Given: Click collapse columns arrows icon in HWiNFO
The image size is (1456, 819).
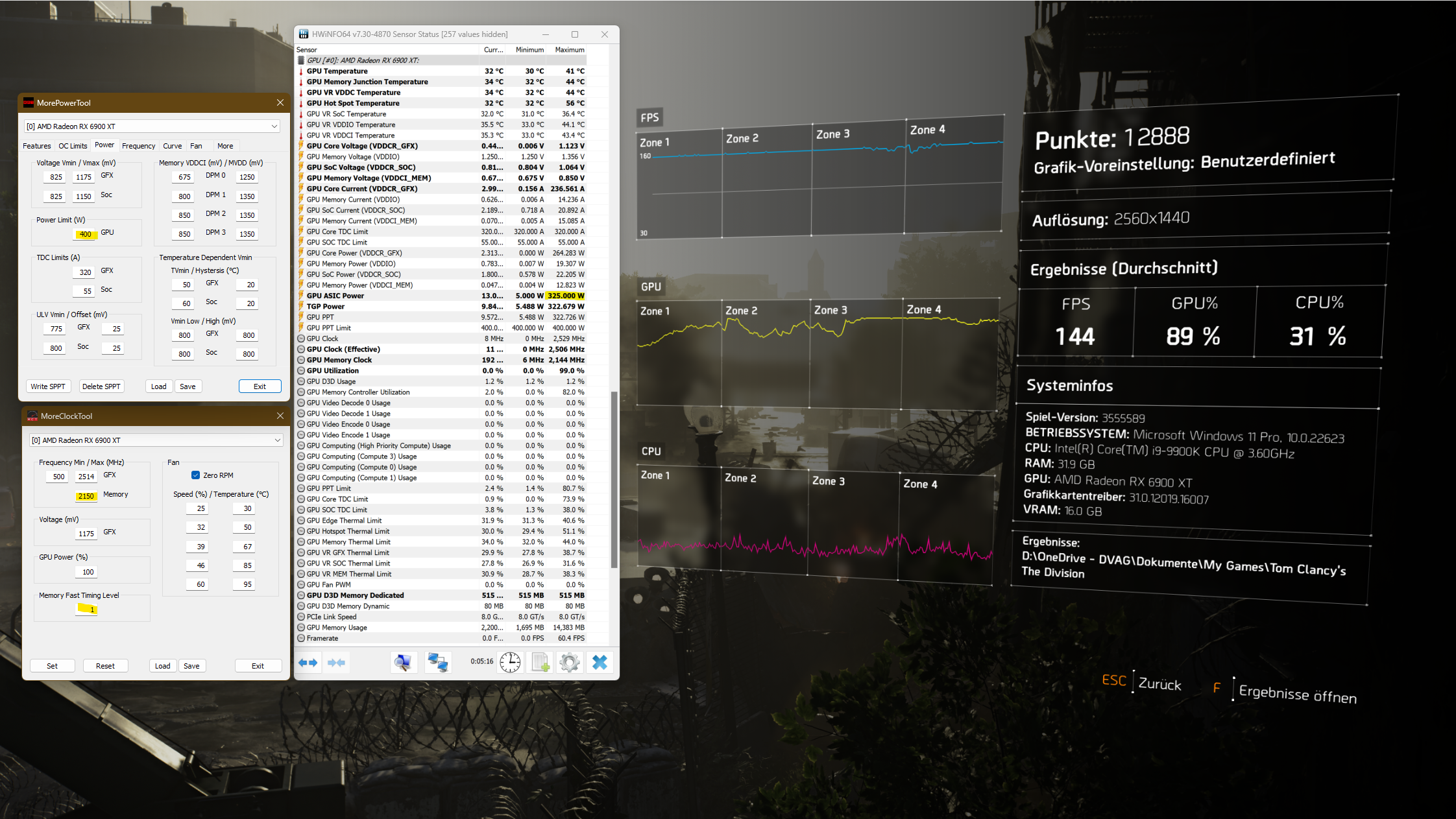Looking at the screenshot, I should [337, 662].
